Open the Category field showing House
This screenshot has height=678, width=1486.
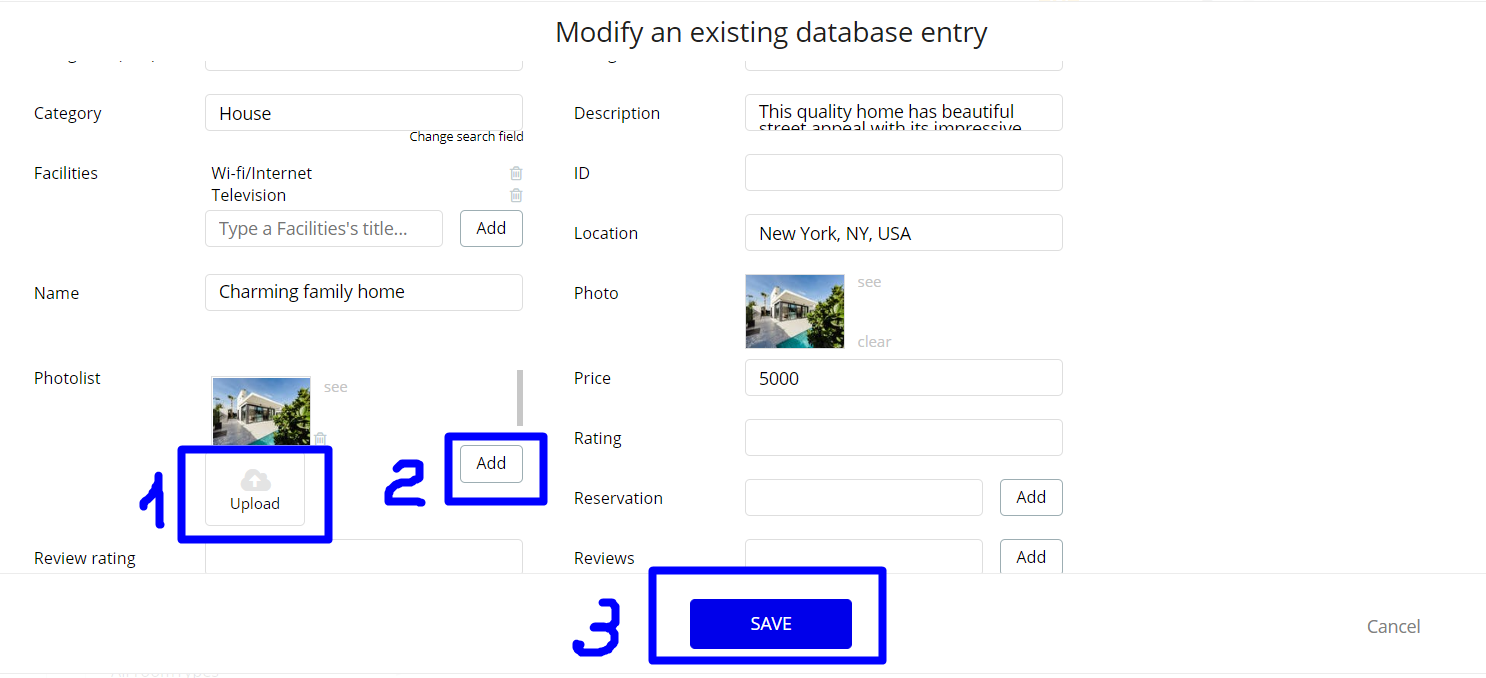pyautogui.click(x=364, y=113)
